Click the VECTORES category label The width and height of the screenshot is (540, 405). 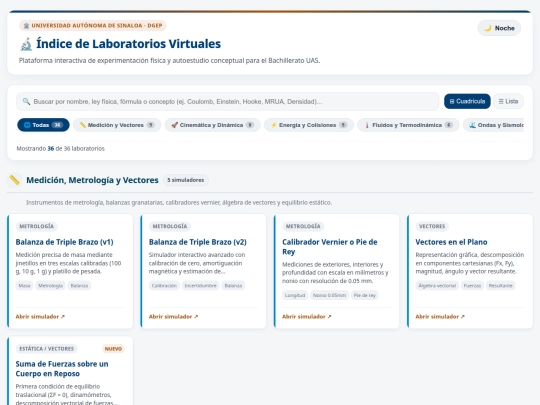432,226
